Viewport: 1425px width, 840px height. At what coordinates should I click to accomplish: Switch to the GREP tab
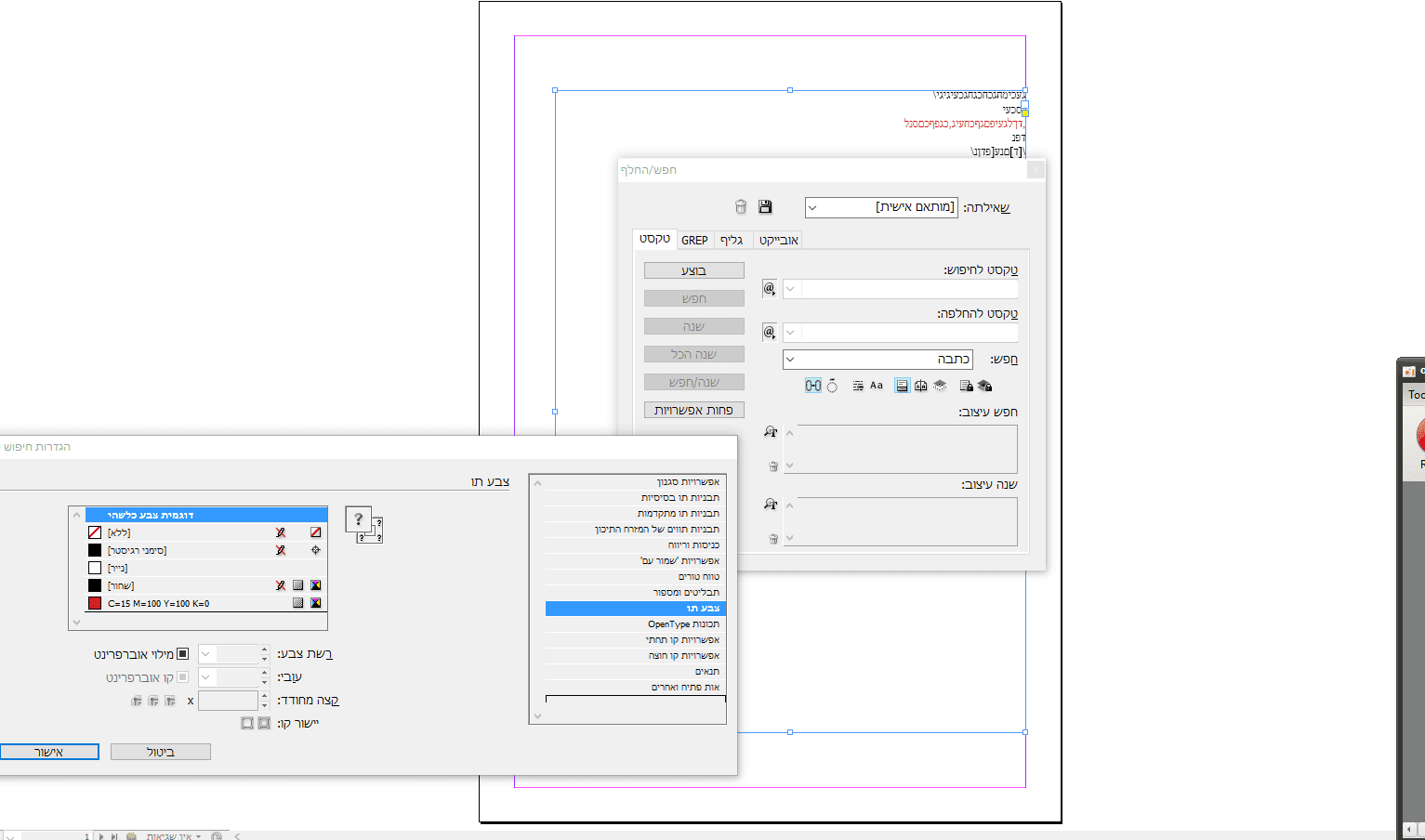point(694,240)
